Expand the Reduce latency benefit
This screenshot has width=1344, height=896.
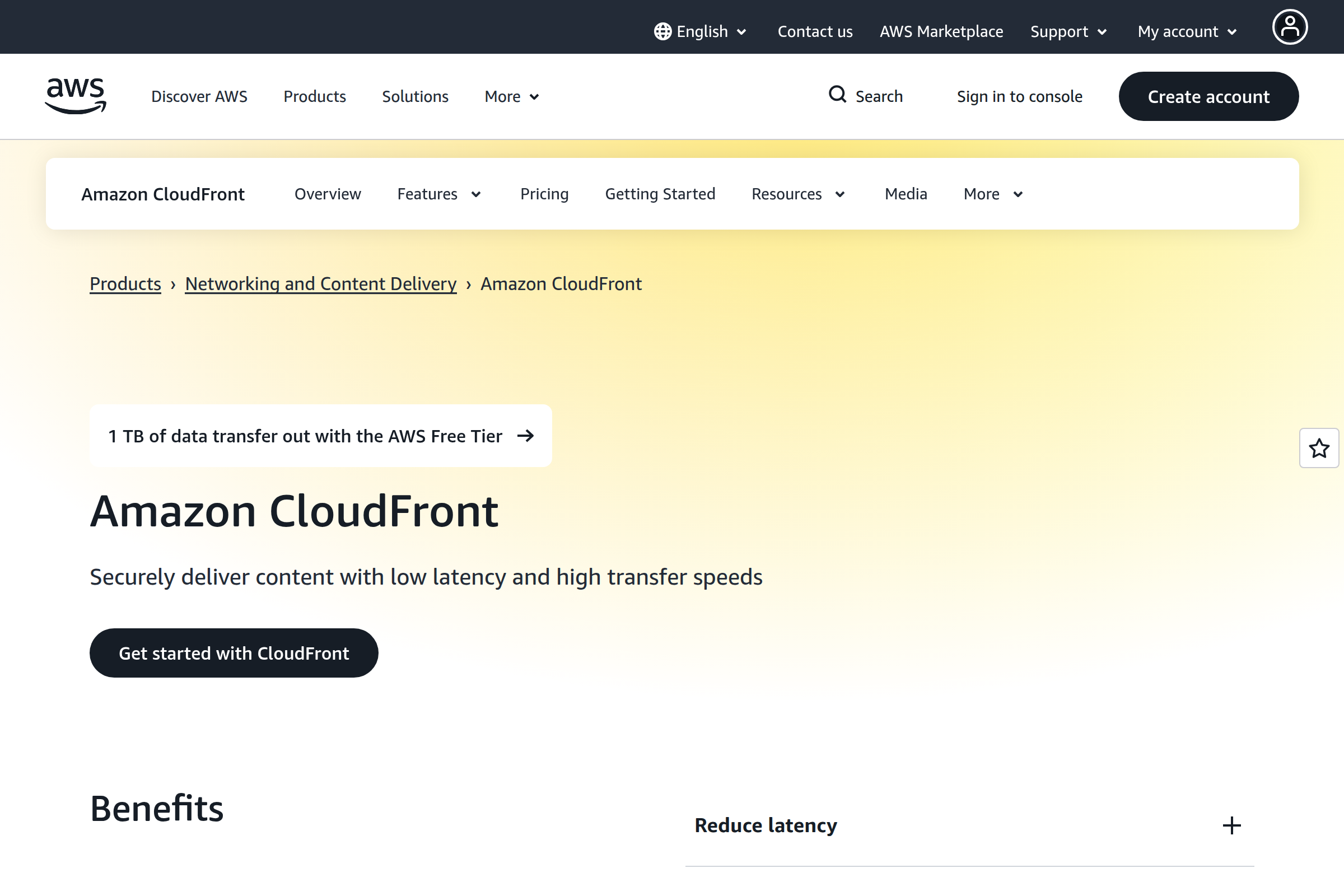click(x=1231, y=825)
